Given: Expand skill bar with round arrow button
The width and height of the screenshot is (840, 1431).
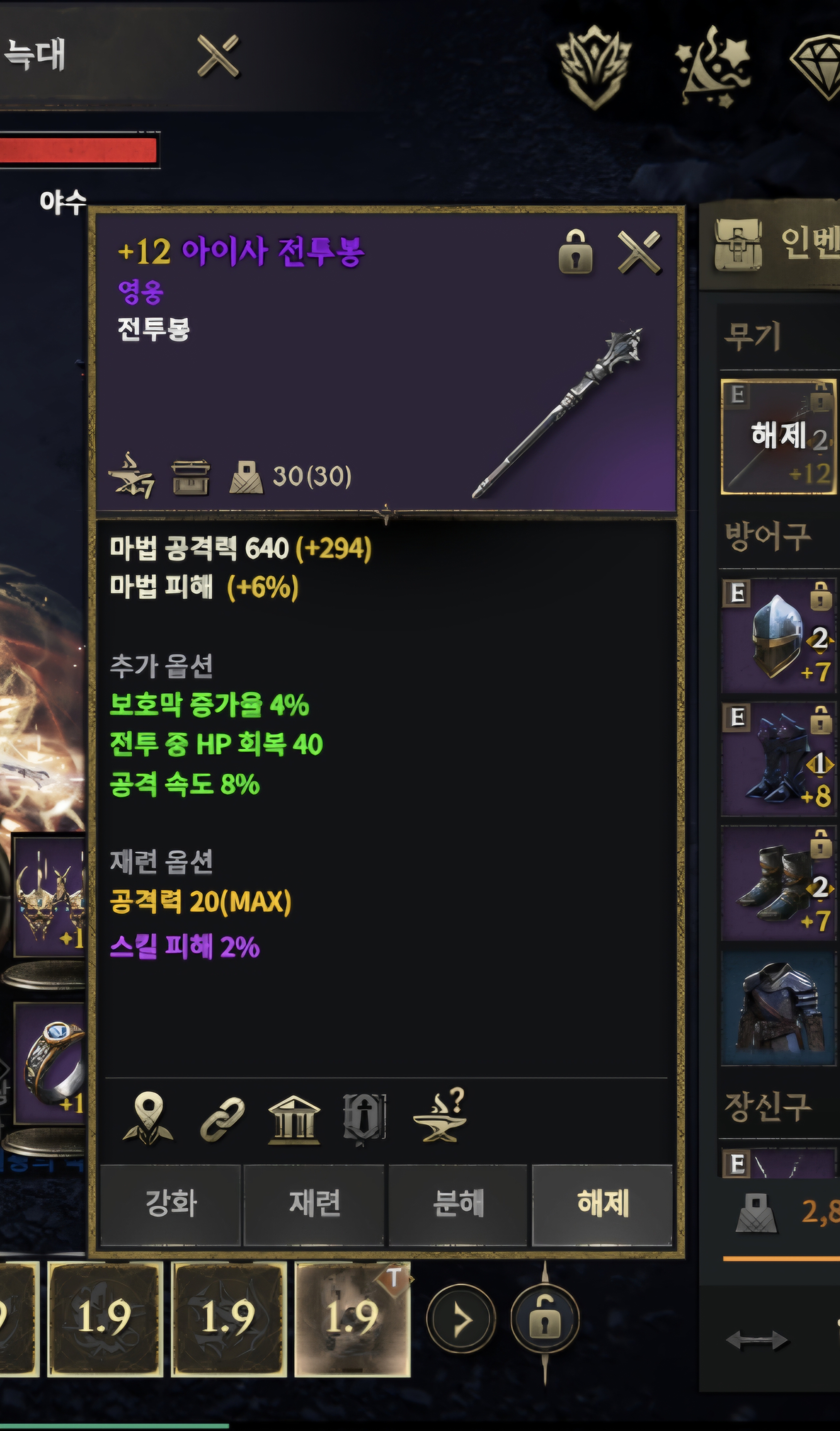Looking at the screenshot, I should [461, 1319].
